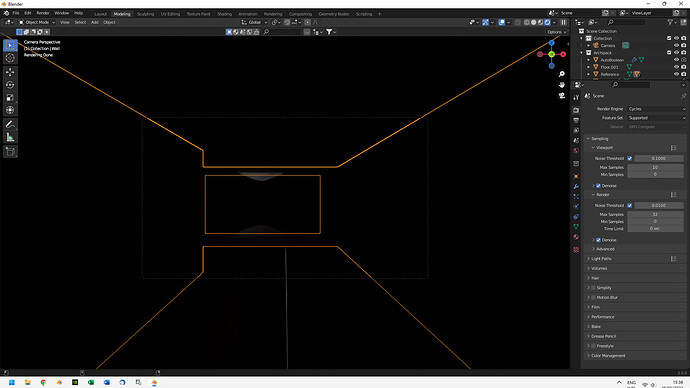
Task: Expand the Light Paths panel
Action: tap(601, 259)
